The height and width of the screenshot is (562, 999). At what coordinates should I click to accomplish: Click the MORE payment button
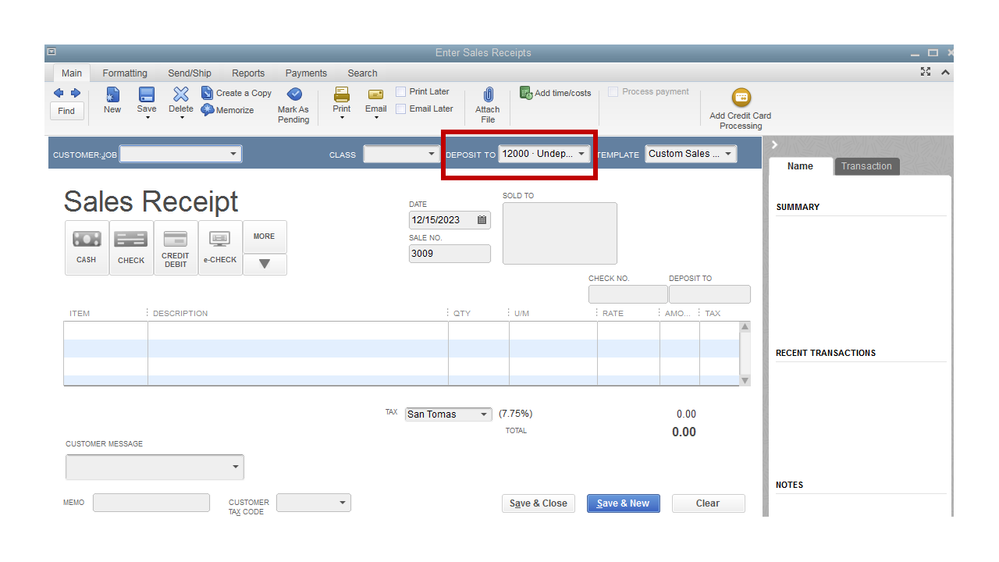point(264,236)
